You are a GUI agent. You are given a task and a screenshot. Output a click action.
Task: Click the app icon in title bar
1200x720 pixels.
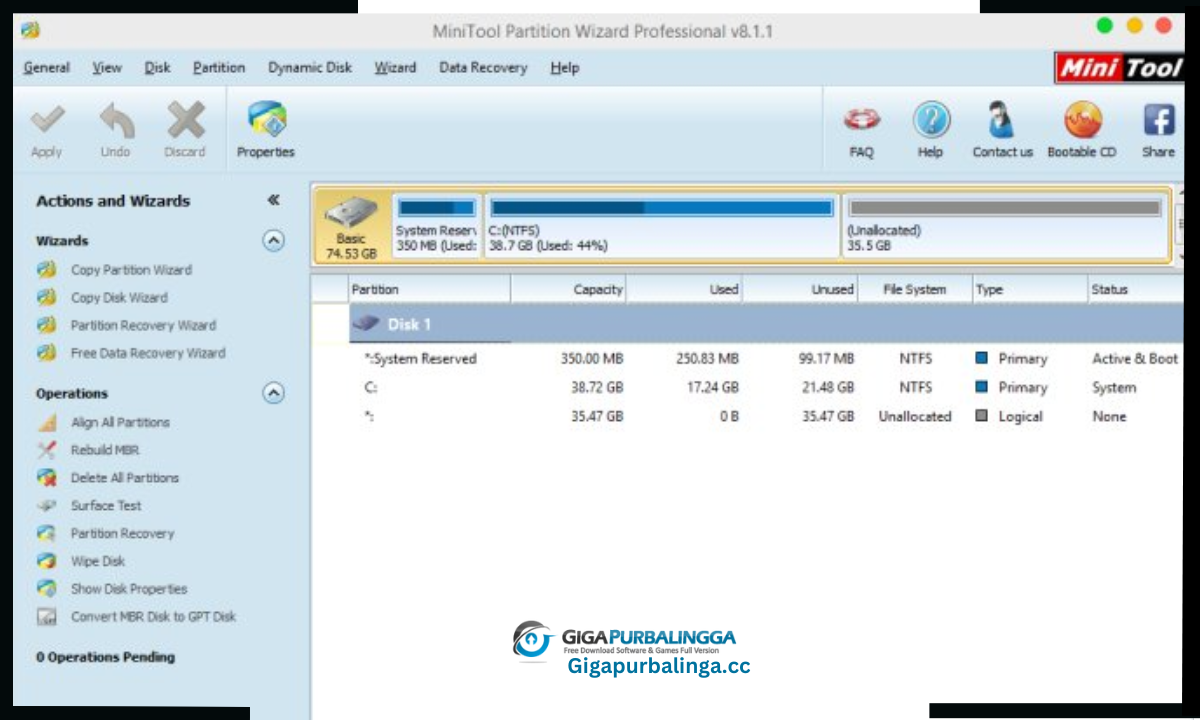click(x=30, y=31)
